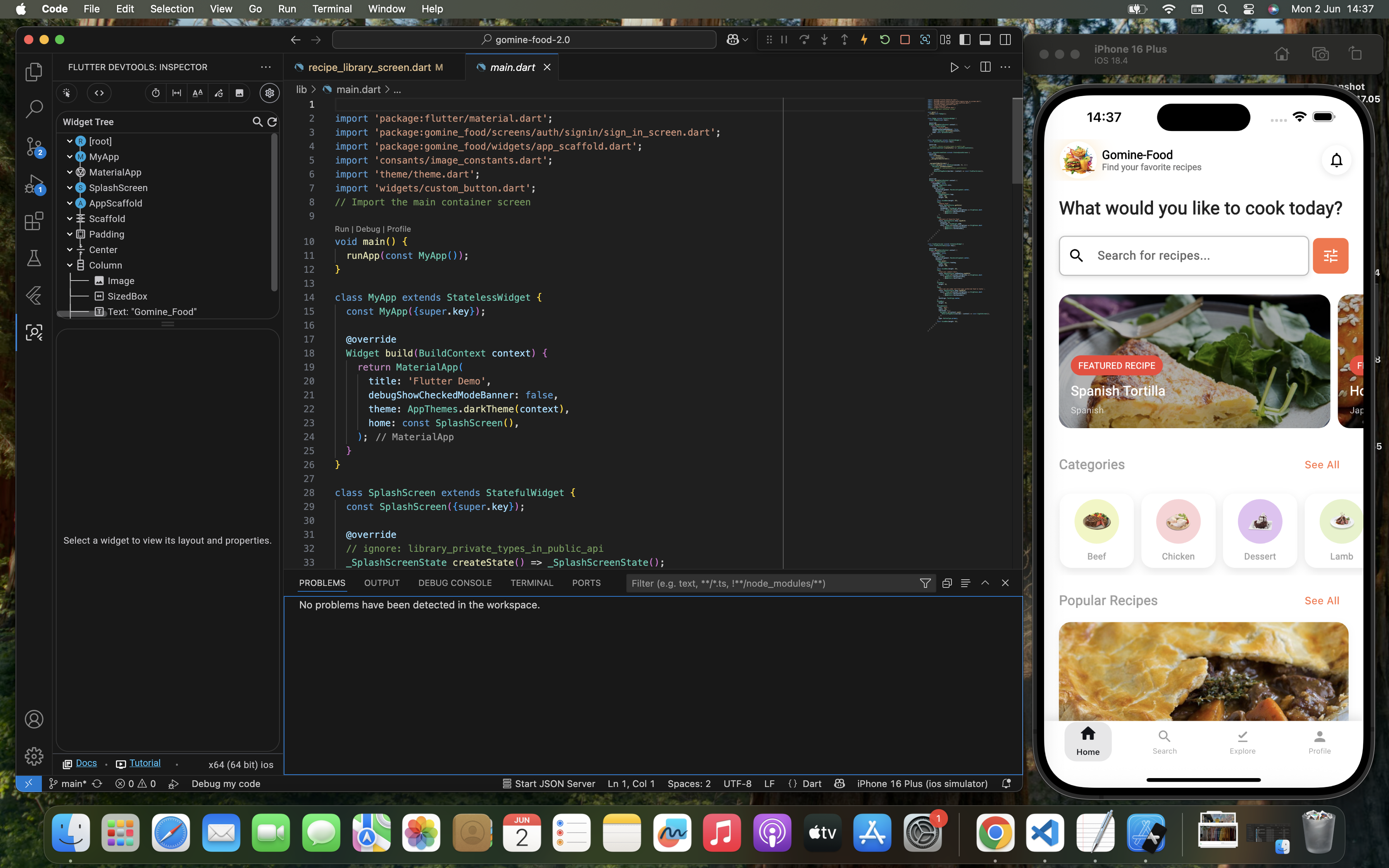Click Home button in simulator window toolbar
1389x868 pixels.
pyautogui.click(x=1282, y=54)
